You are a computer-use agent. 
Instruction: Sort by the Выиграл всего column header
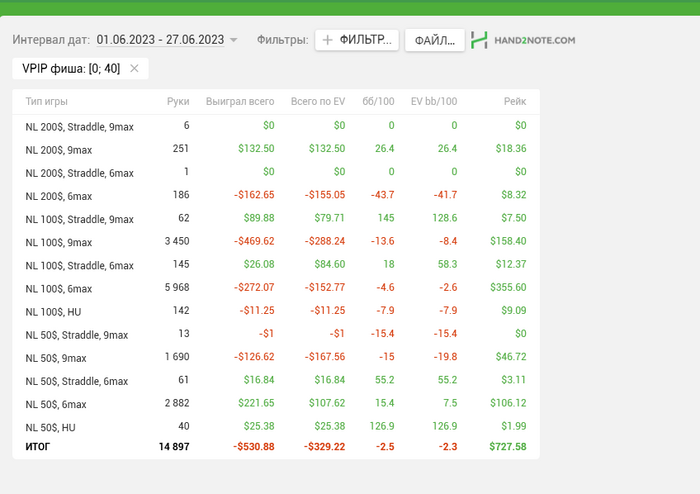[240, 101]
